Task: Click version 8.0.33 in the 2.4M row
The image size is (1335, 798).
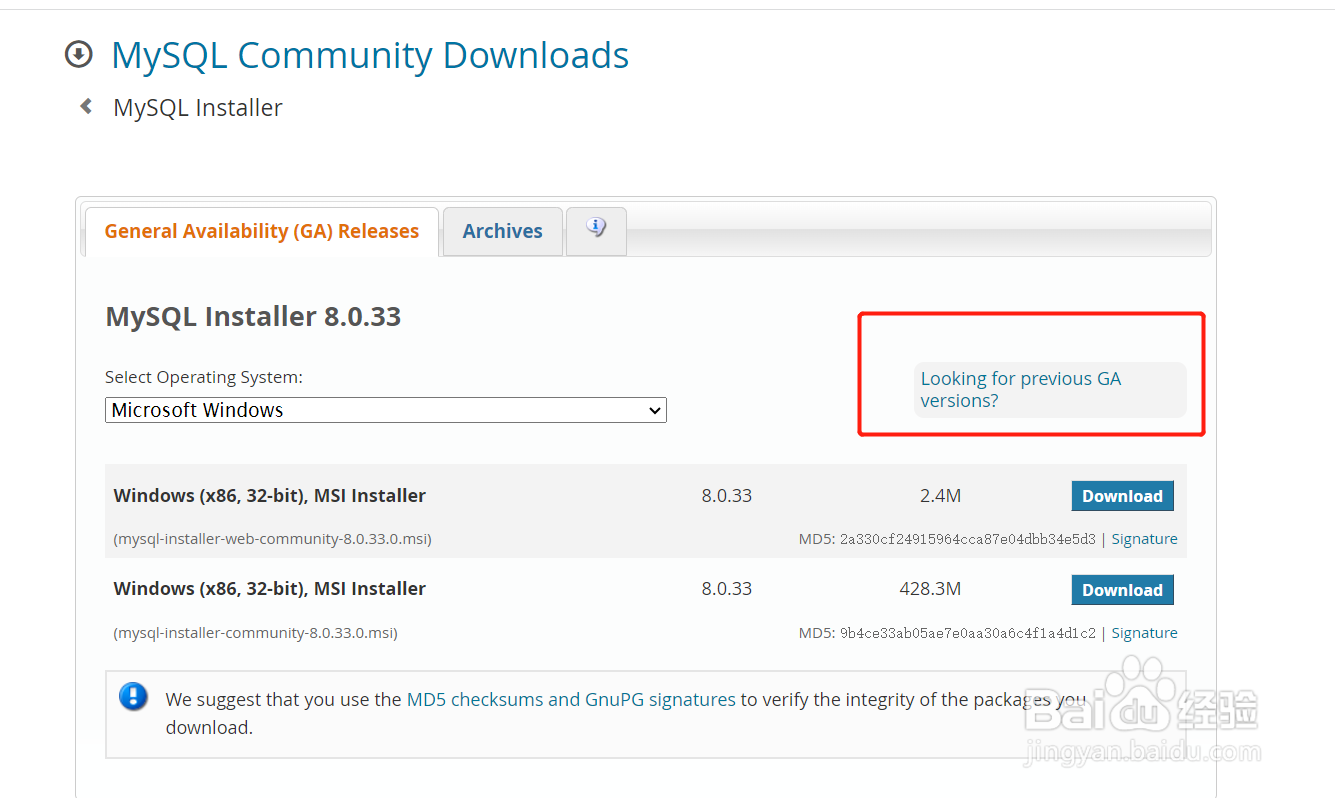Action: click(727, 496)
